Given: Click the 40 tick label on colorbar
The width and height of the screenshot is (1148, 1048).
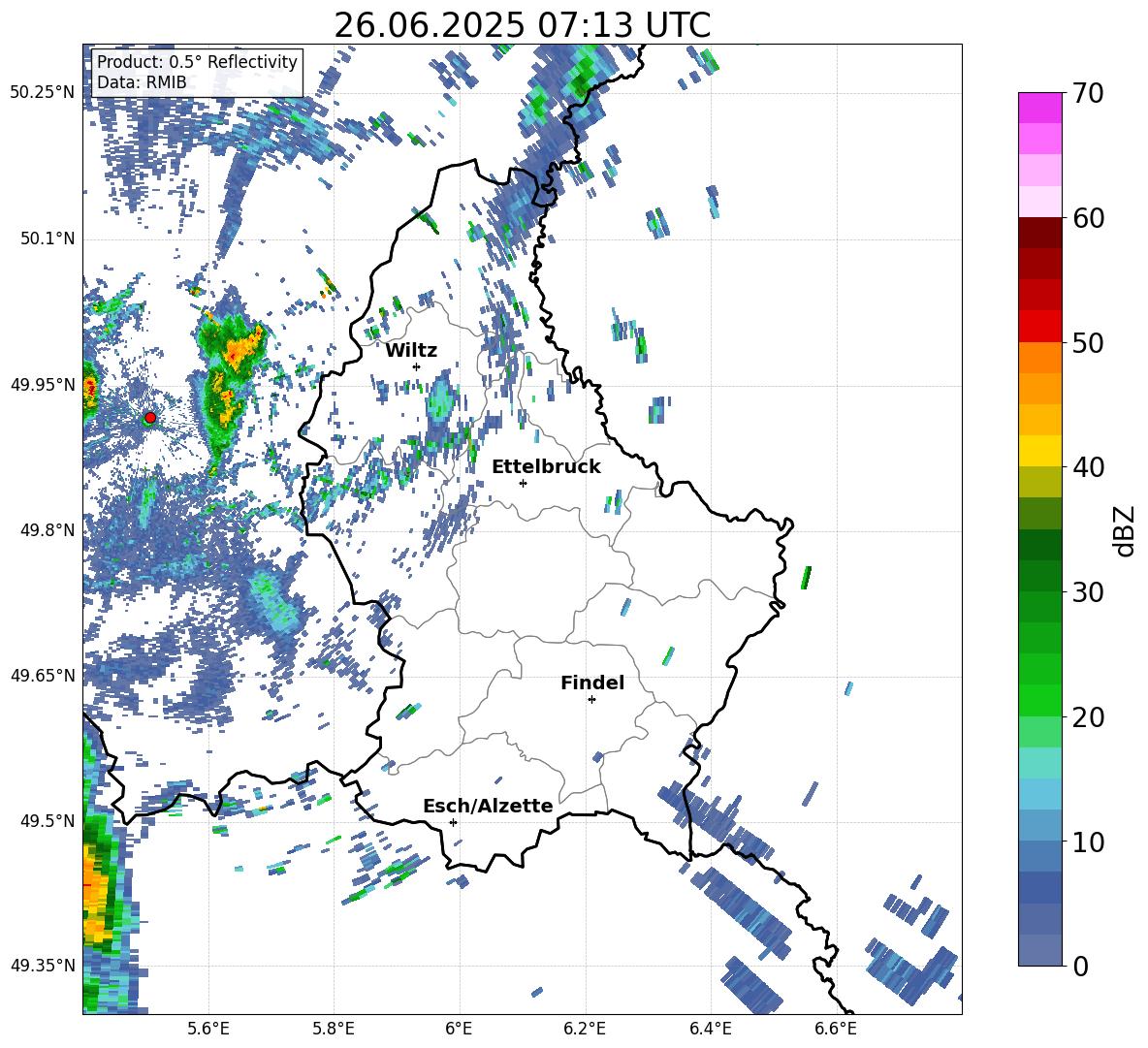Looking at the screenshot, I should point(1088,467).
